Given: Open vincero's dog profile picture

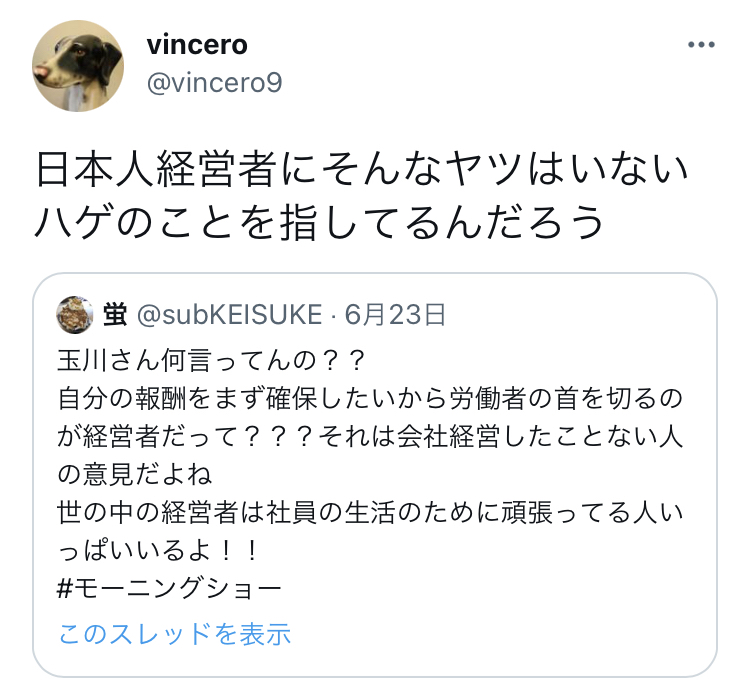Looking at the screenshot, I should click(x=78, y=66).
